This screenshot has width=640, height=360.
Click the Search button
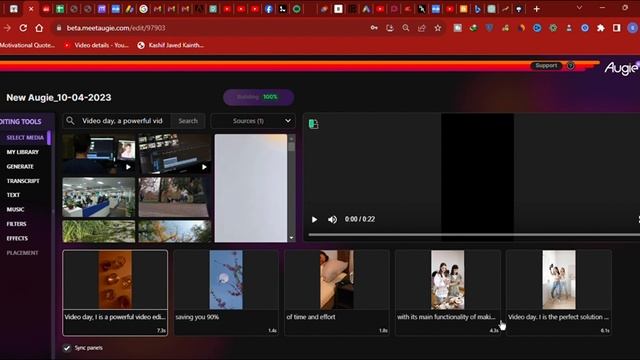pos(188,121)
